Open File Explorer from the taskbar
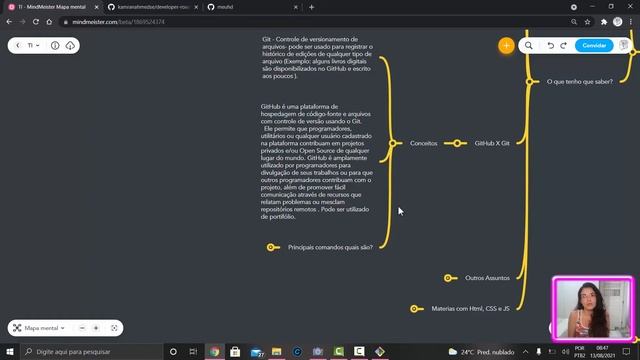640x360 pixels. click(x=277, y=351)
